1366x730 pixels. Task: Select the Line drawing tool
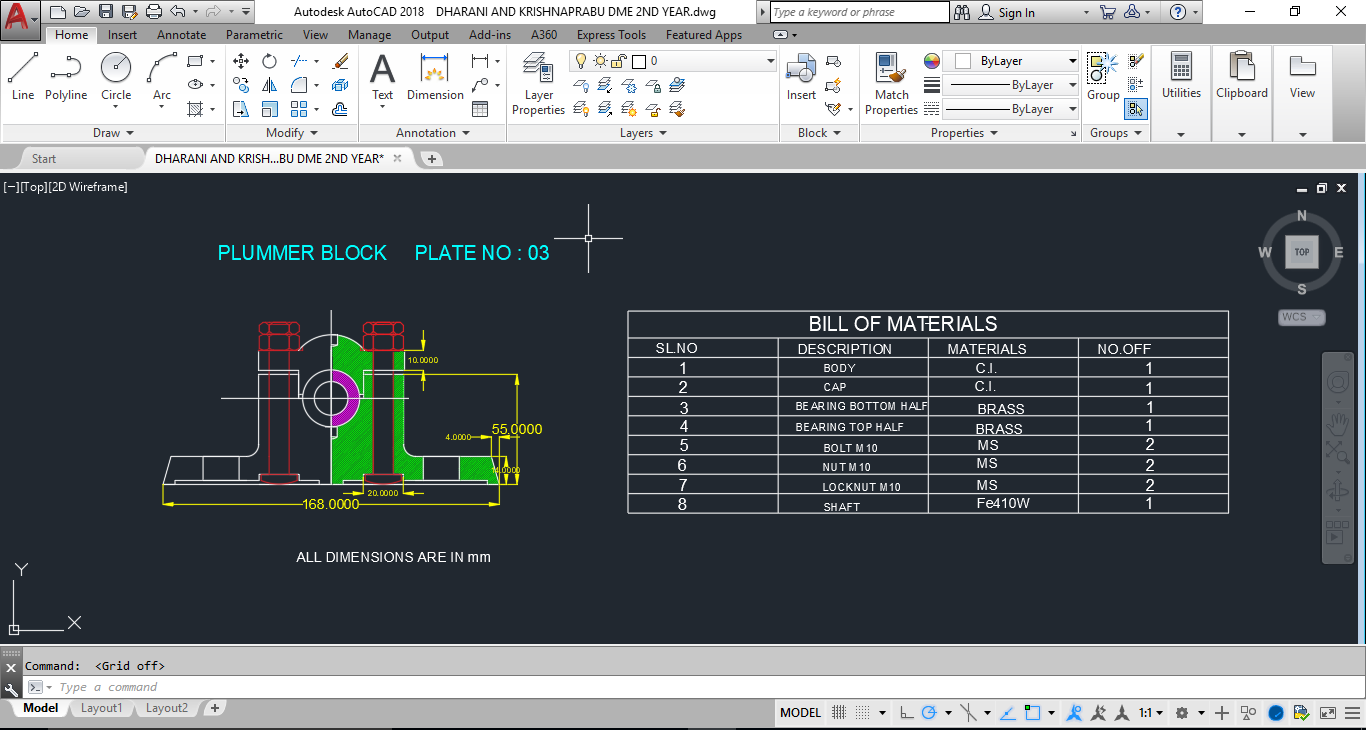(x=23, y=76)
